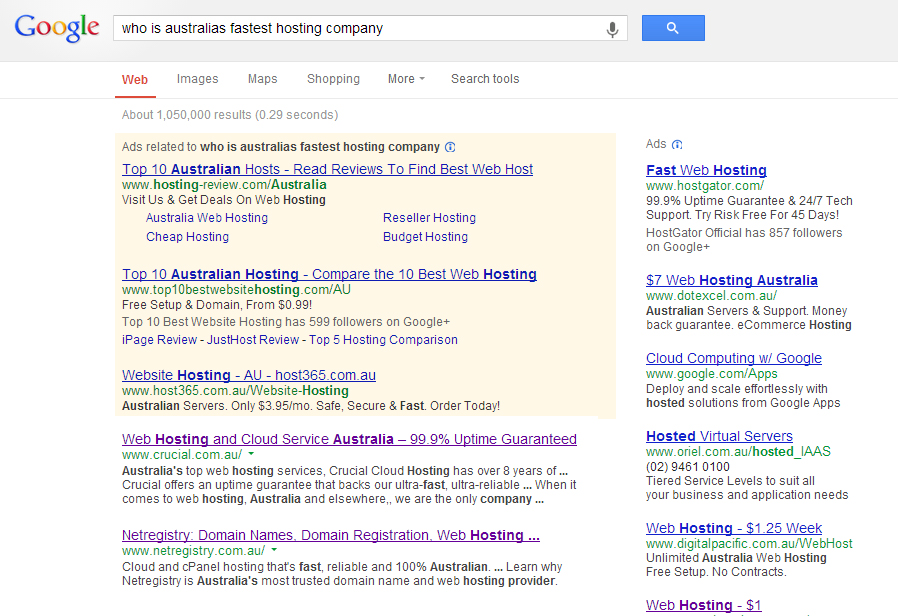The width and height of the screenshot is (898, 616).
Task: Open the Reseller Hosting sitelink
Action: [430, 218]
